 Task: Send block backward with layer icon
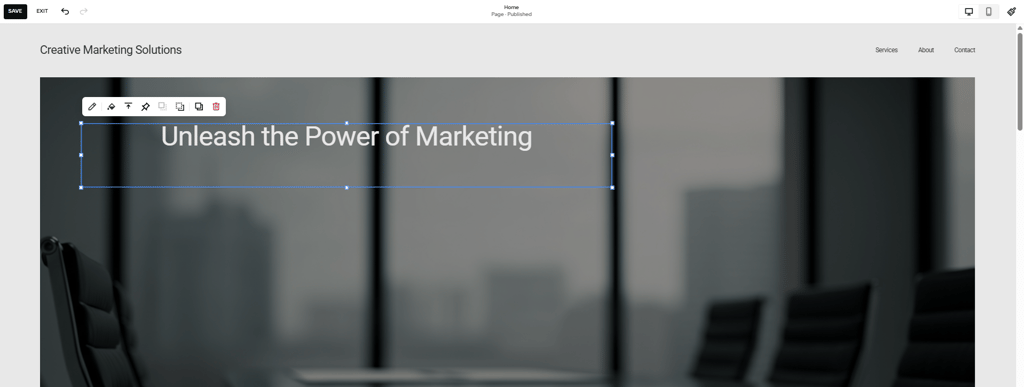(180, 106)
